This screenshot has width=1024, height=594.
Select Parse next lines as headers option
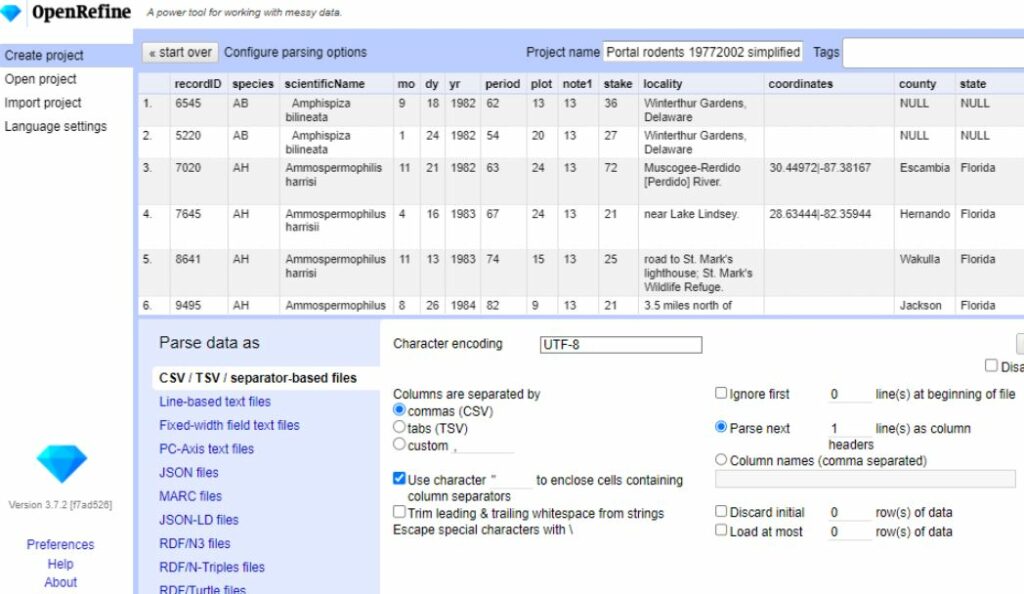point(721,427)
